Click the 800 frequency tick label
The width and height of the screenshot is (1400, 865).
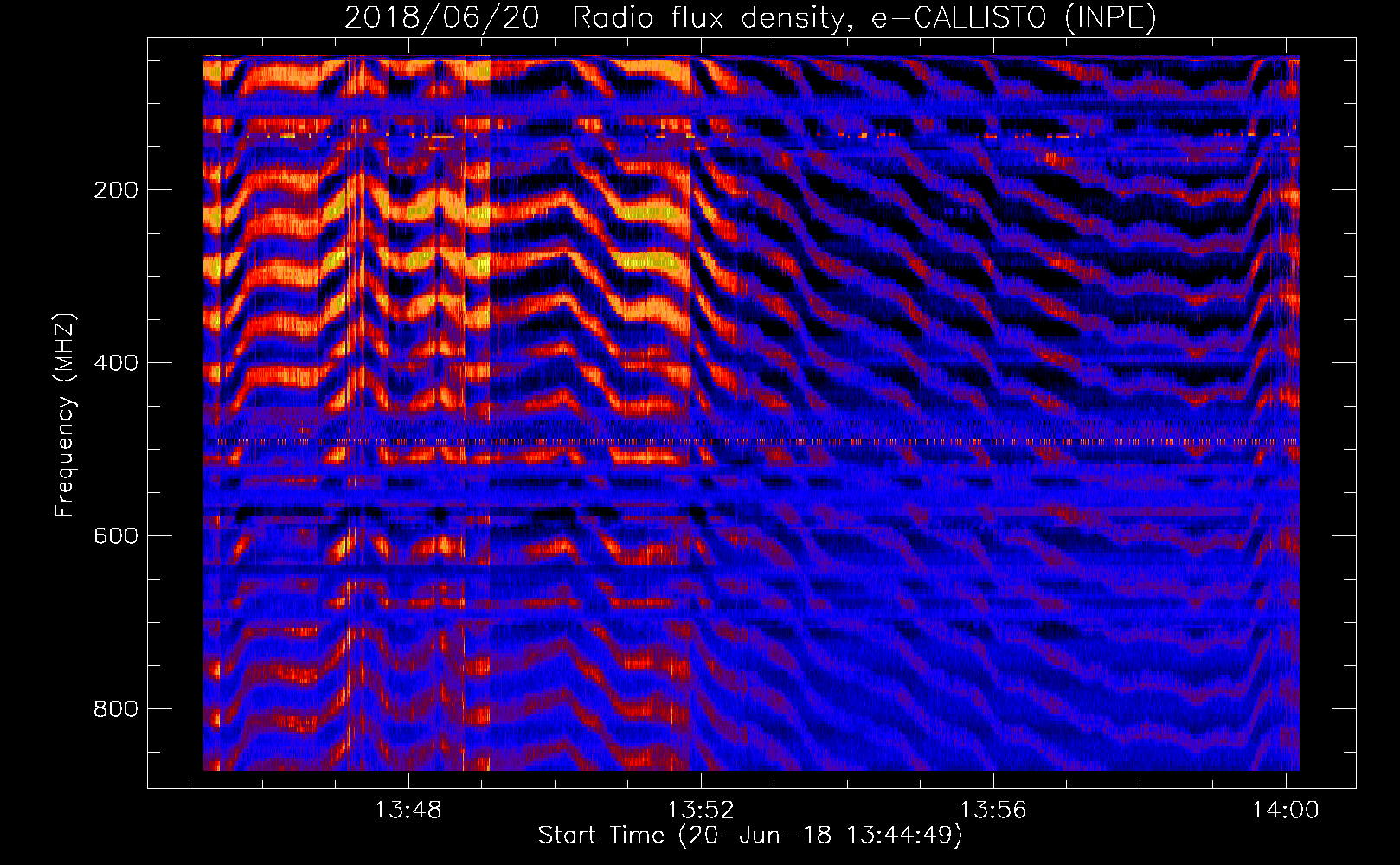[x=116, y=709]
